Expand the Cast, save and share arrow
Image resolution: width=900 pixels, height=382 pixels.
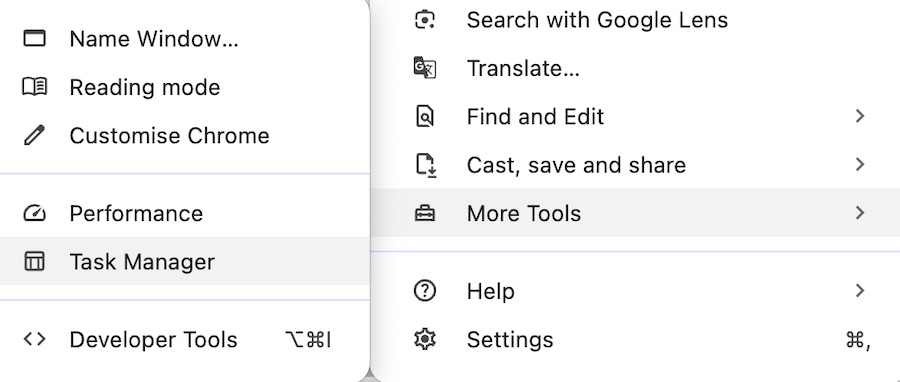pyautogui.click(x=860, y=165)
